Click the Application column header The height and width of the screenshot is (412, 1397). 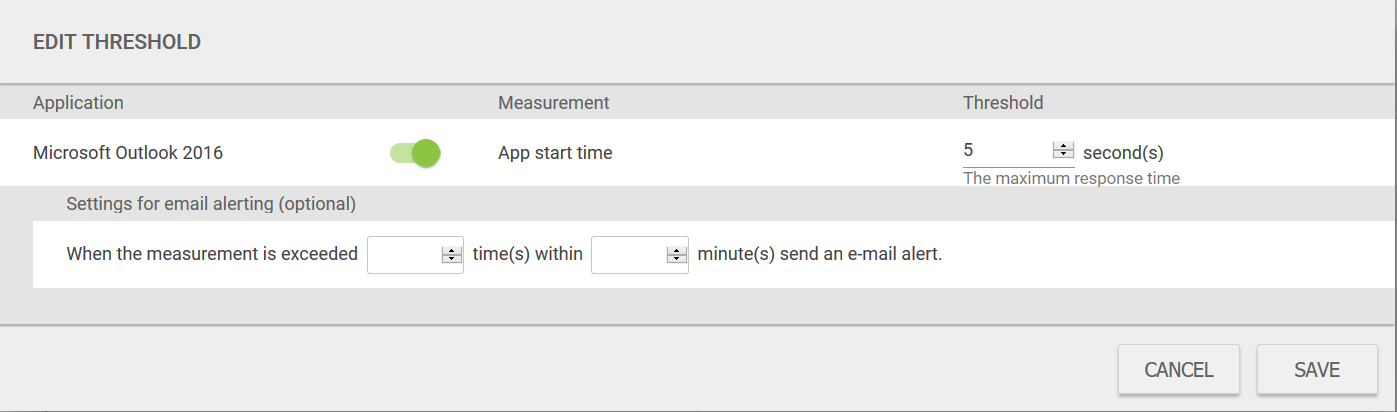pos(78,103)
